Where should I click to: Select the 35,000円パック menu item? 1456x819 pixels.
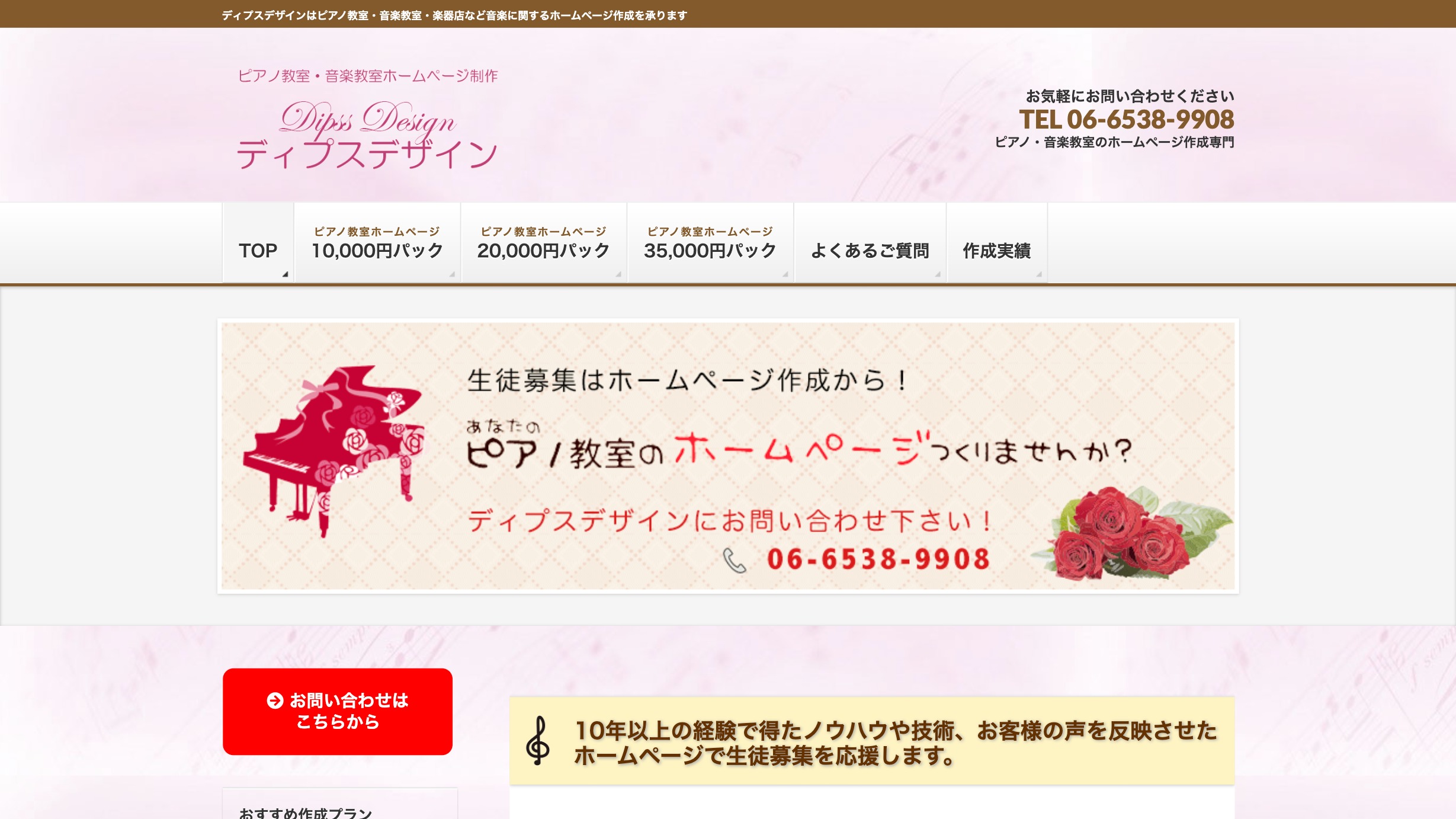(710, 242)
